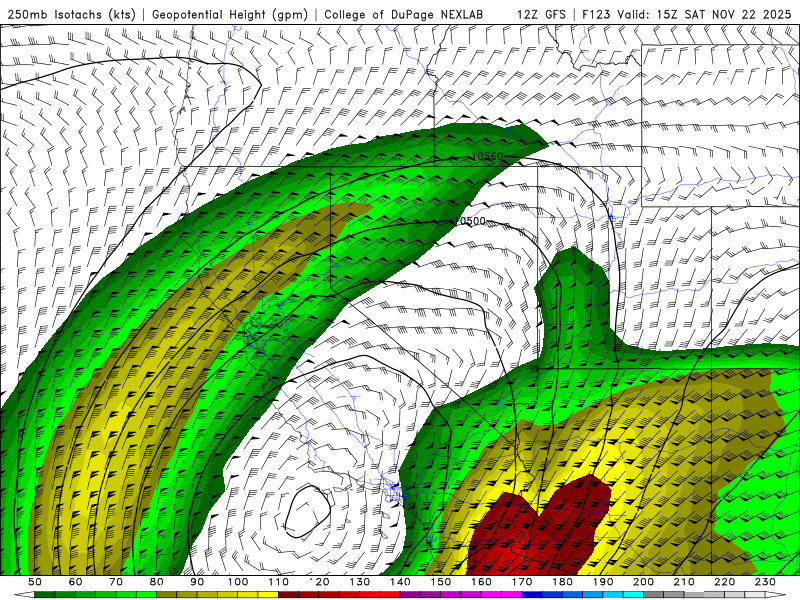Viewport: 800px width, 600px height.
Task: Click the 210 value on the color scale
Action: click(684, 582)
